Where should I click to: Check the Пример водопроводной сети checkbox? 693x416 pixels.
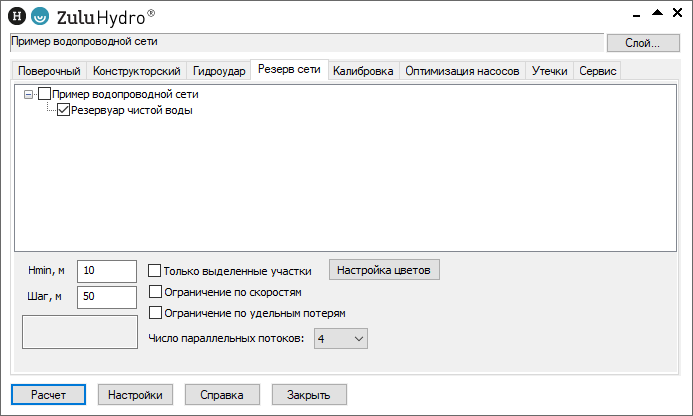click(44, 94)
